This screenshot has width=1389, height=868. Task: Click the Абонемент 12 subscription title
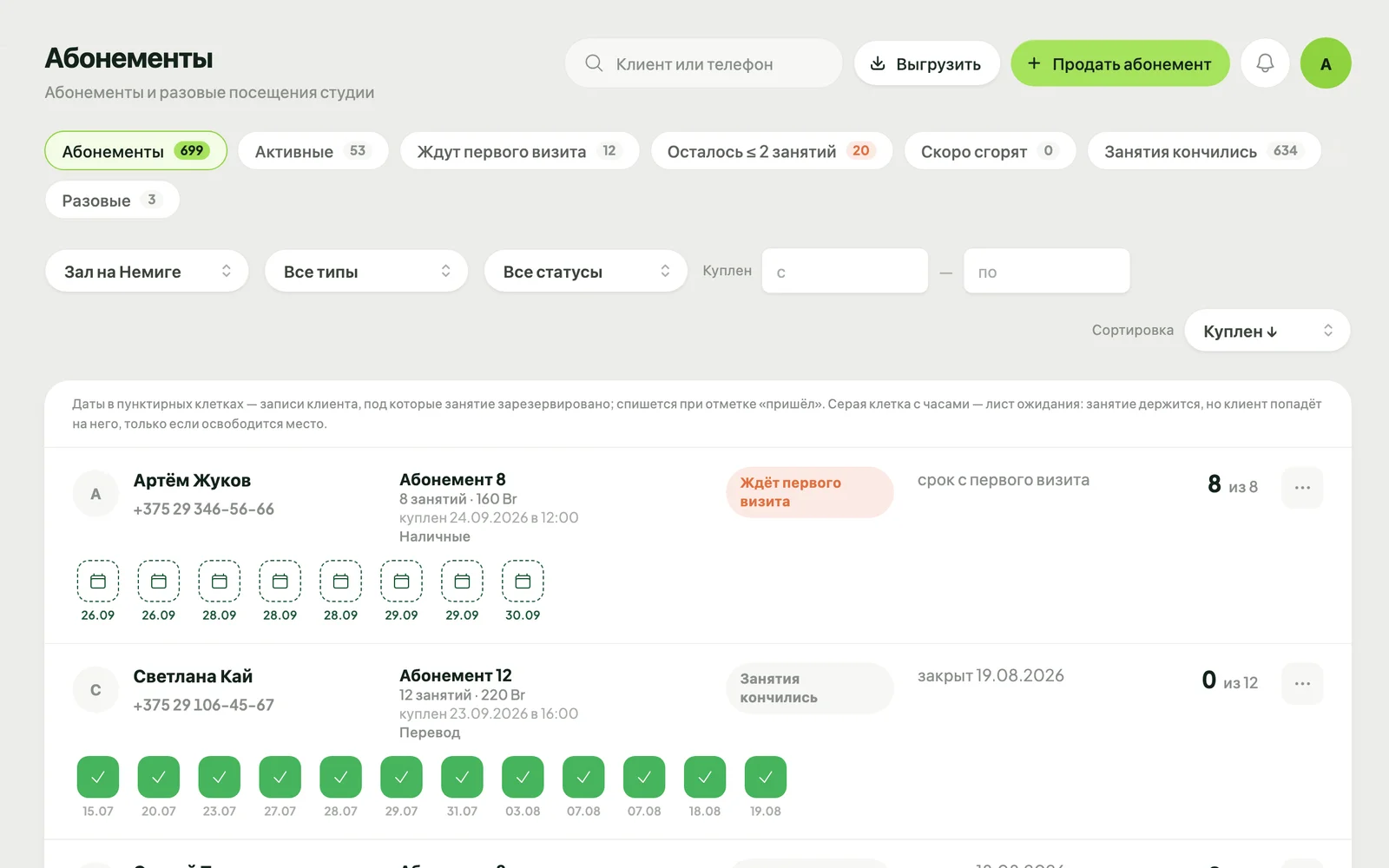pos(456,676)
